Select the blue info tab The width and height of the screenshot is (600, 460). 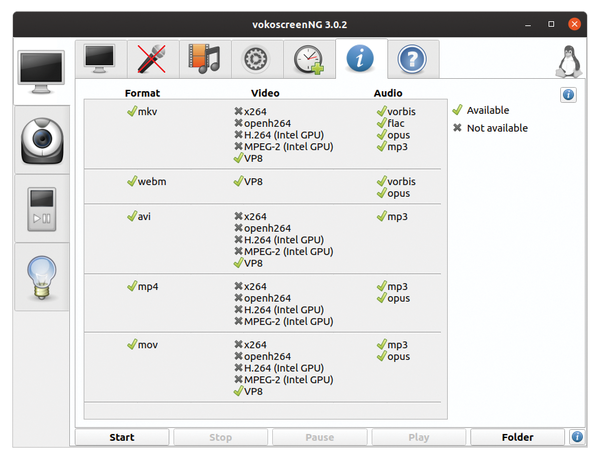coord(361,59)
